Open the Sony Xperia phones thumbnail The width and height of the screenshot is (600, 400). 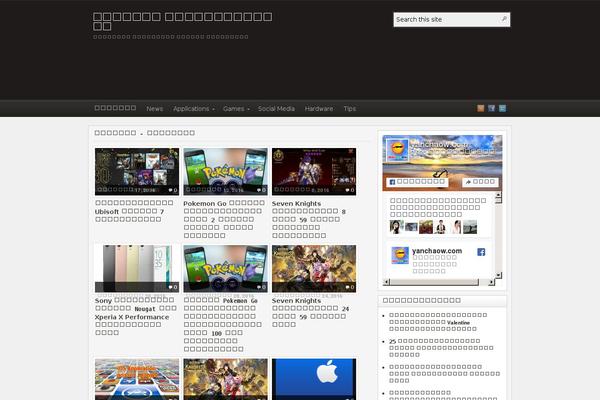pyautogui.click(x=137, y=269)
